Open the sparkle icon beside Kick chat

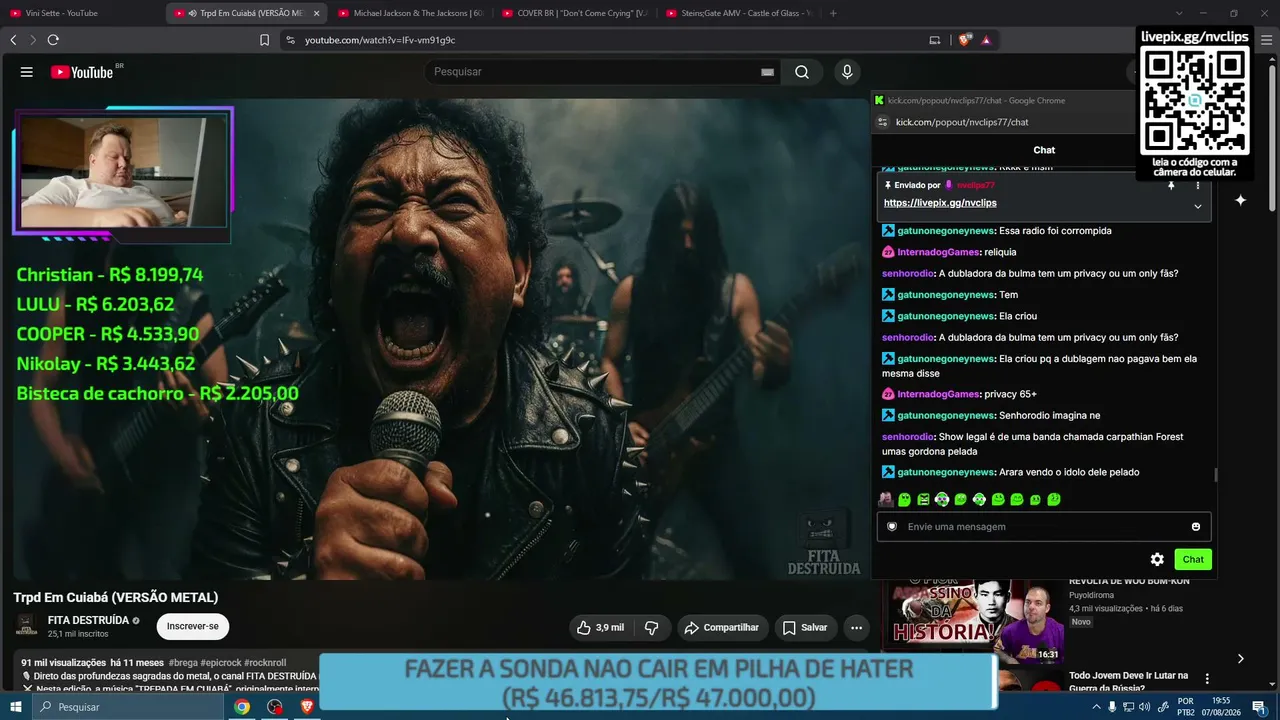[1240, 200]
